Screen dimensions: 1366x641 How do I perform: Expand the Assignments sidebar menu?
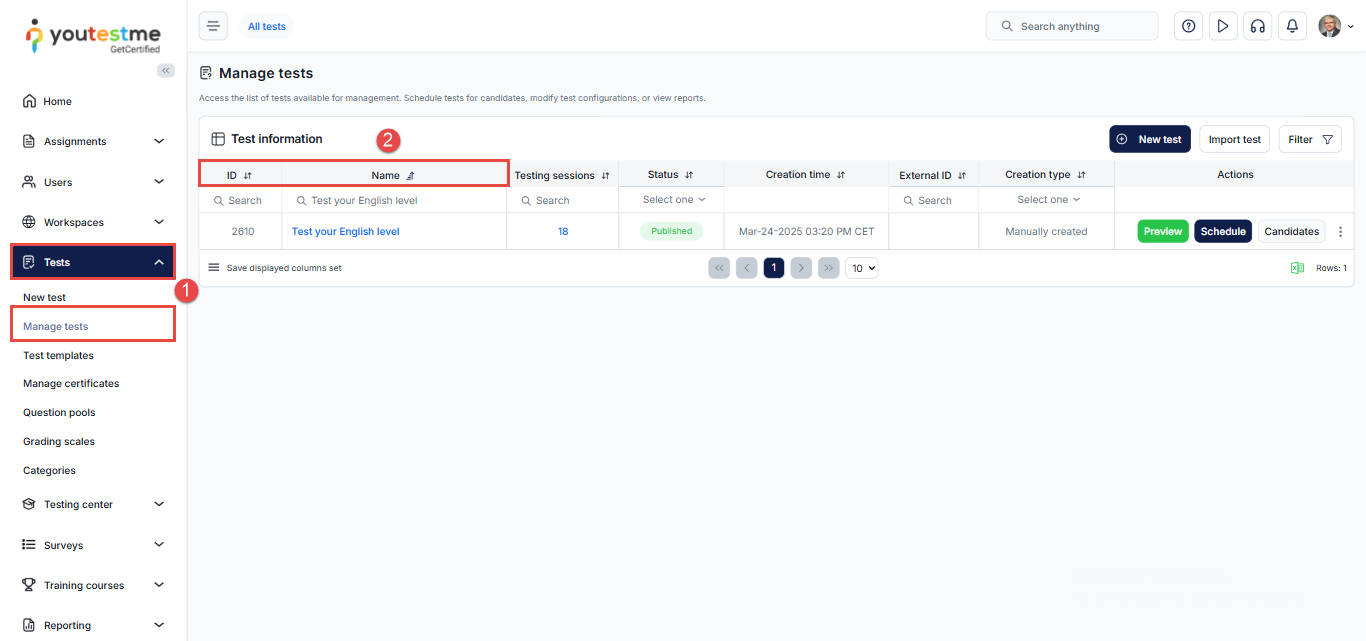(x=93, y=141)
